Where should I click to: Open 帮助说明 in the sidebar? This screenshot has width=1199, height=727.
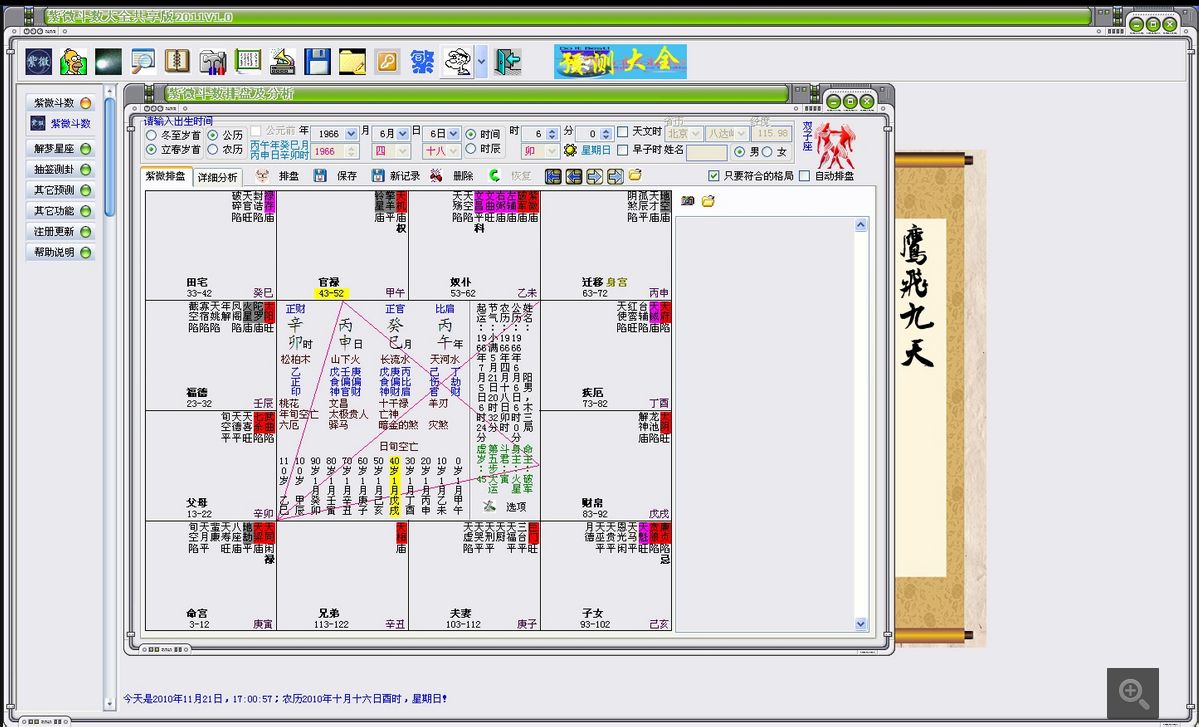[x=61, y=252]
